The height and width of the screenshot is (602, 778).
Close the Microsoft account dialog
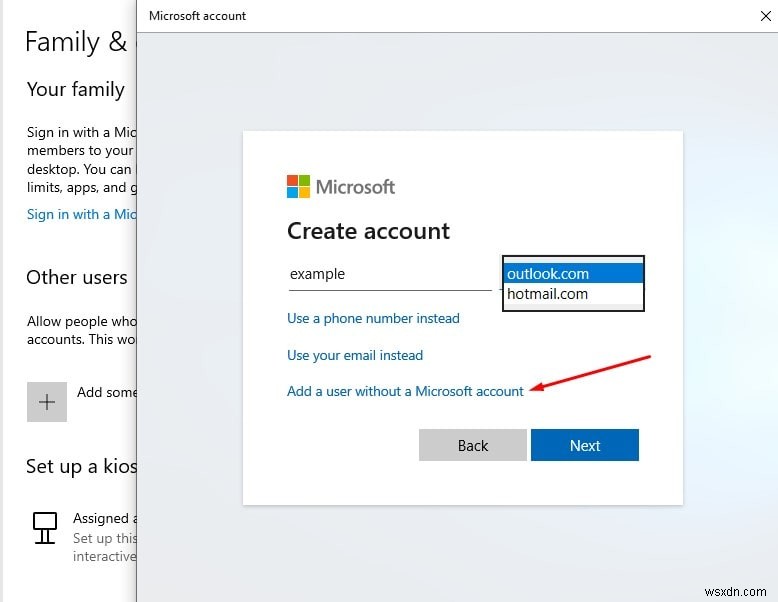click(x=766, y=16)
